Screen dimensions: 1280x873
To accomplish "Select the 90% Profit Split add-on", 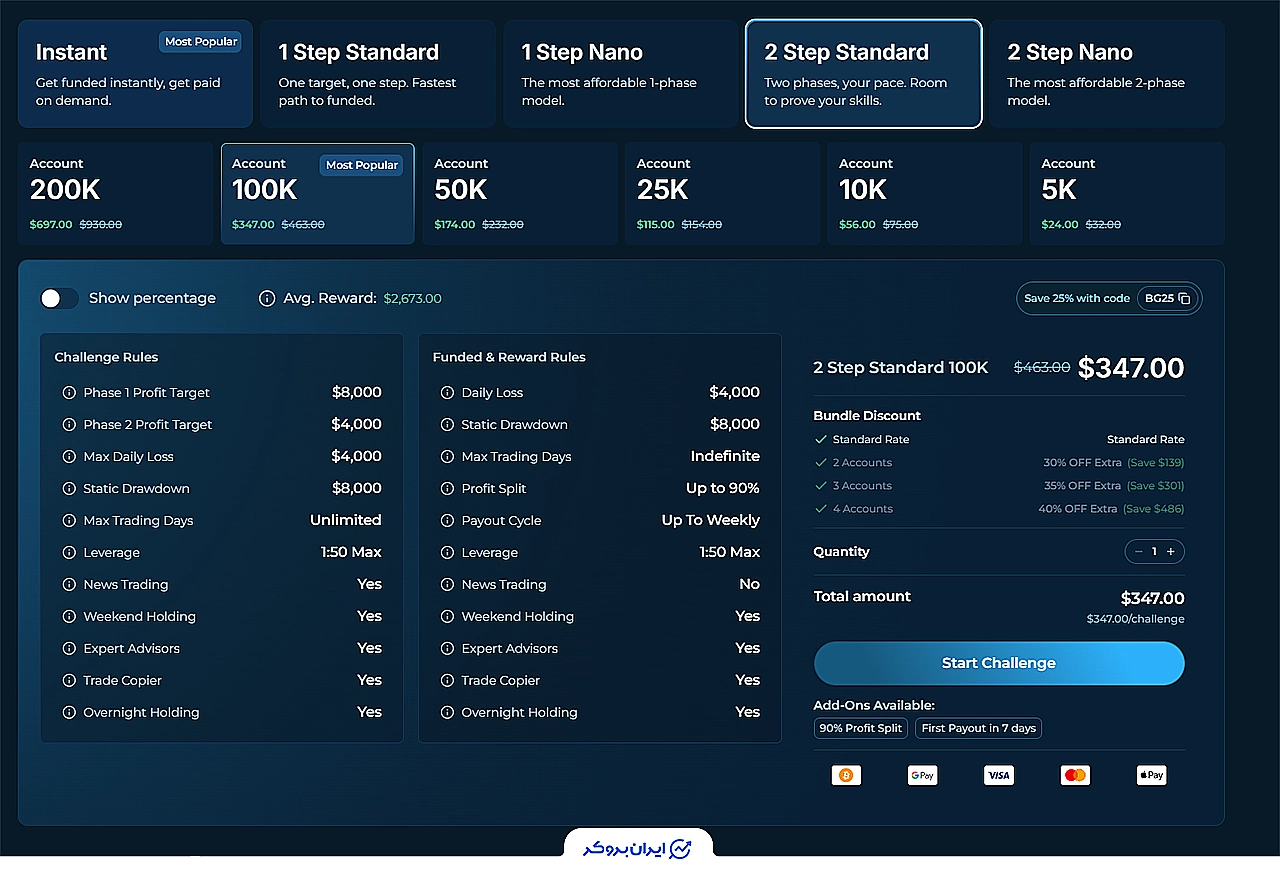I will point(861,728).
